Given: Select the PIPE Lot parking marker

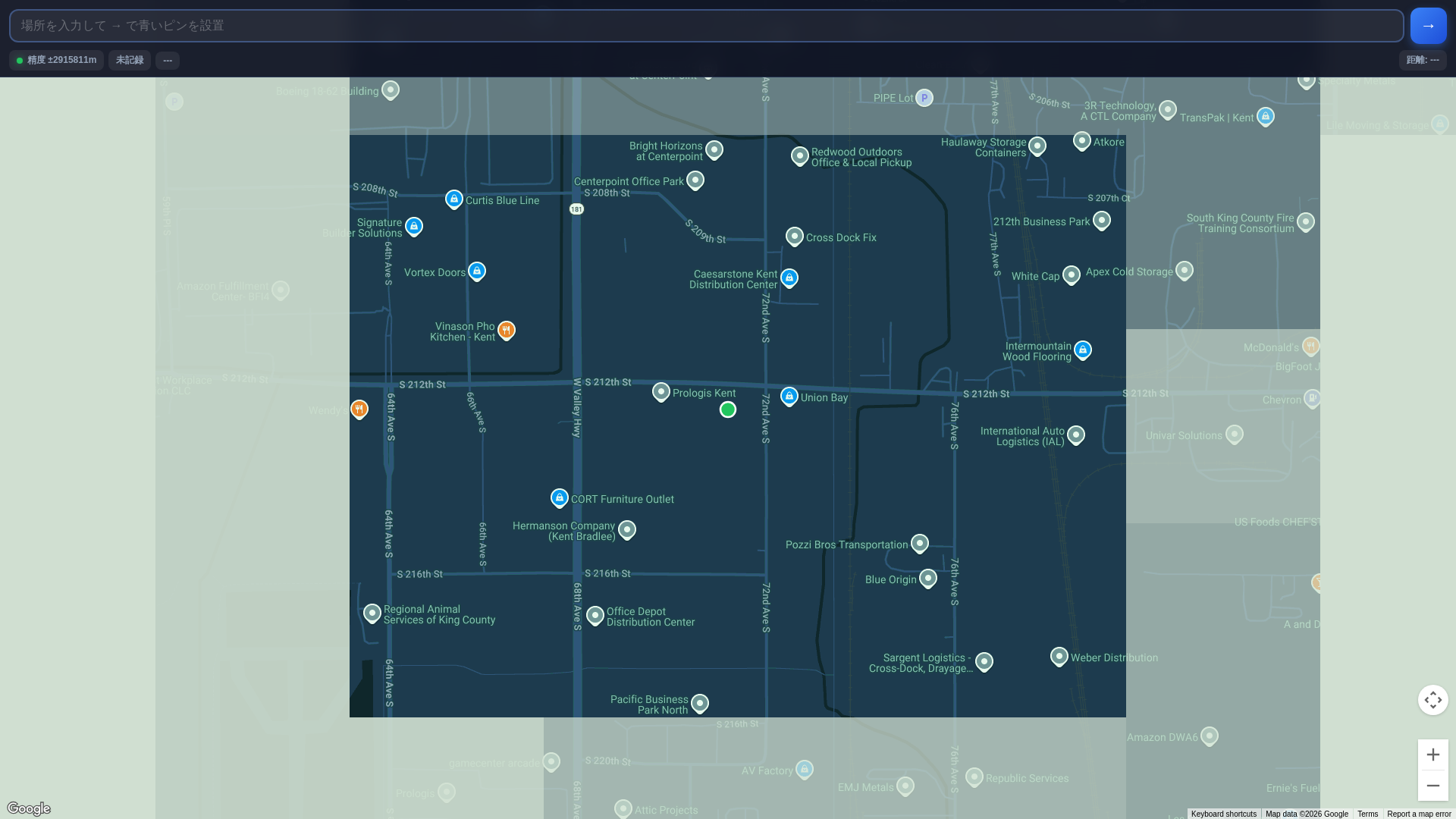Looking at the screenshot, I should 924,98.
